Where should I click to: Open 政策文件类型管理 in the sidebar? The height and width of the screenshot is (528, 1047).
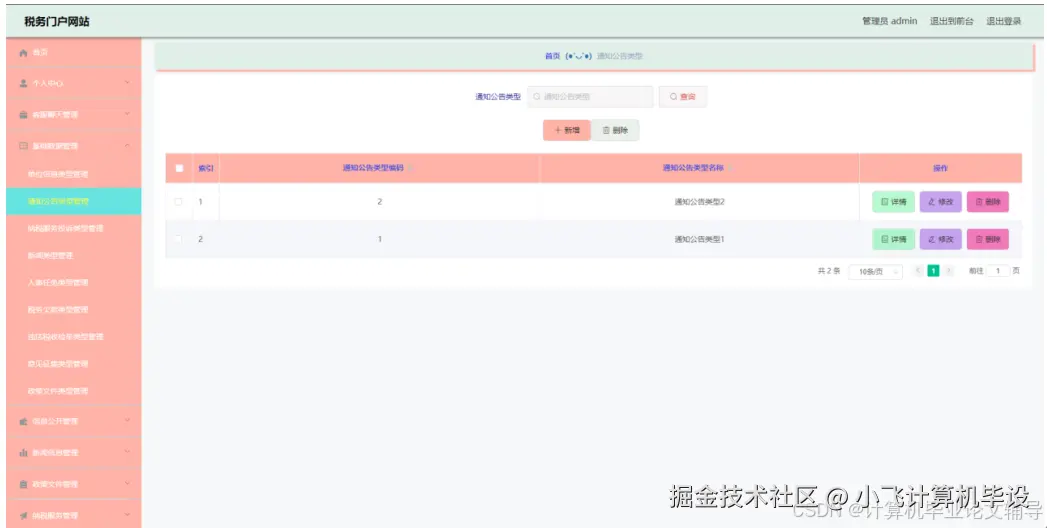(73, 391)
